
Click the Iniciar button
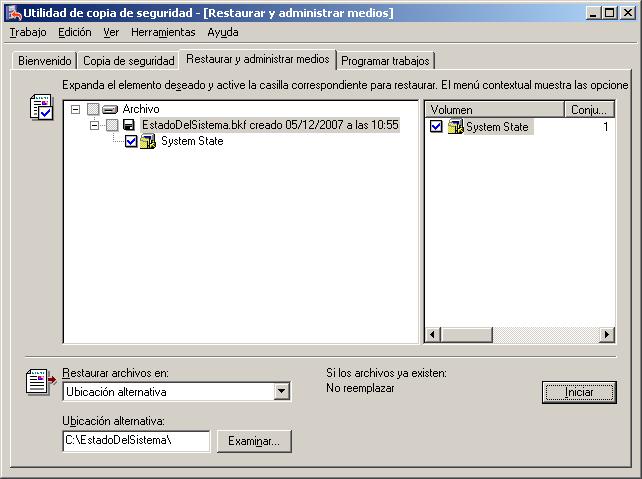click(579, 392)
